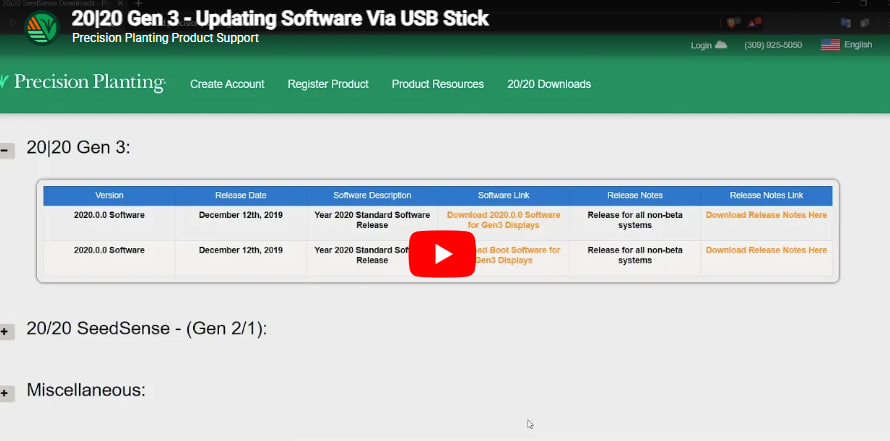Click the Release Date column header

pos(241,195)
